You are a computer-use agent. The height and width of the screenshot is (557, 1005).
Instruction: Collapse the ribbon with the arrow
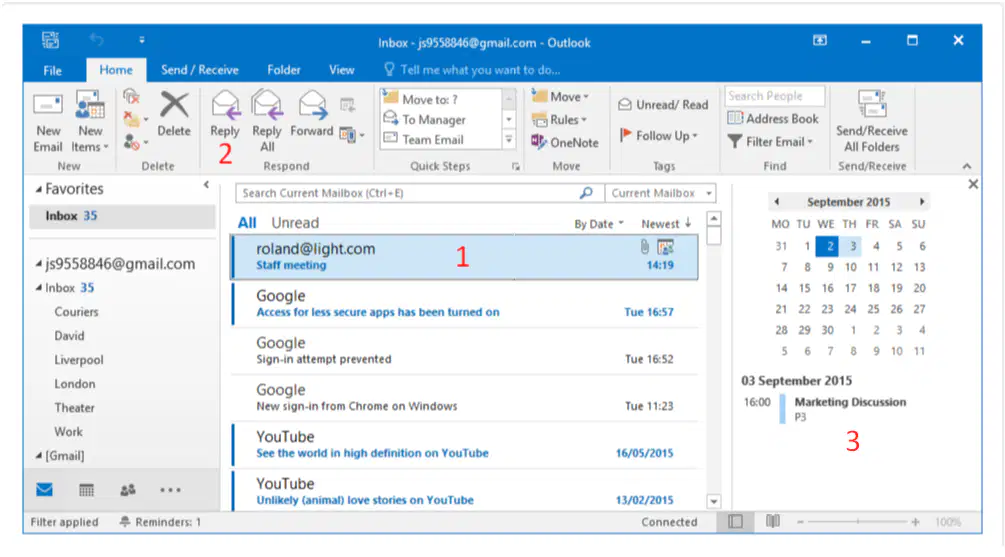[x=967, y=166]
